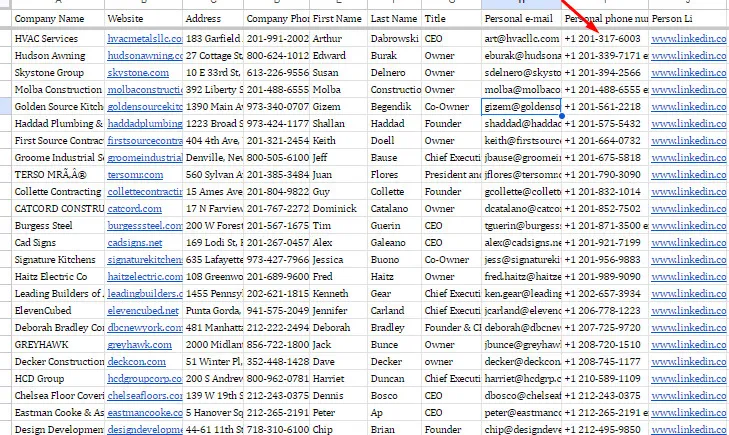Open goldensourcekitchen website link

click(145, 107)
